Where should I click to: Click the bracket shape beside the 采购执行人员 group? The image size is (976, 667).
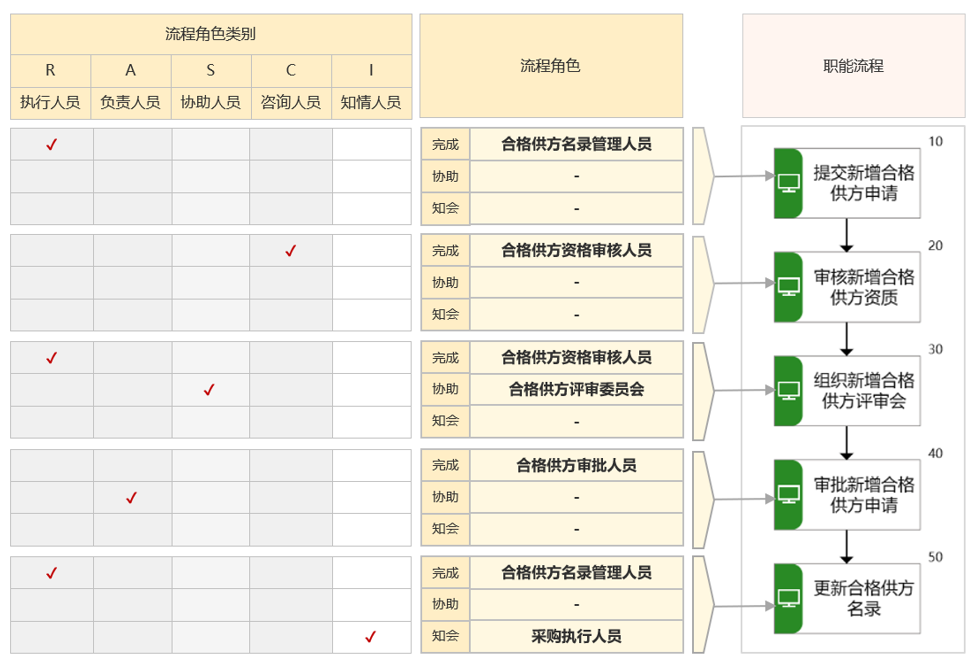pyautogui.click(x=702, y=606)
